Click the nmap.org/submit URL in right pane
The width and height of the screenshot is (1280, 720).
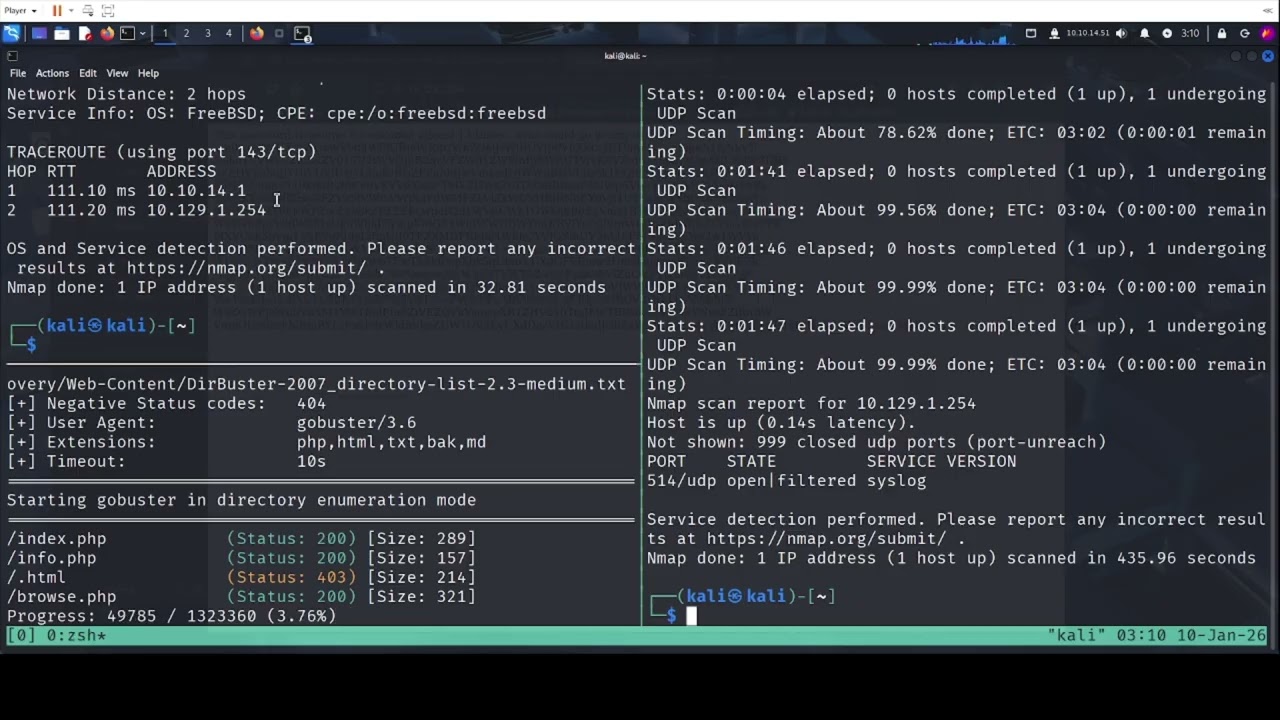click(826, 539)
